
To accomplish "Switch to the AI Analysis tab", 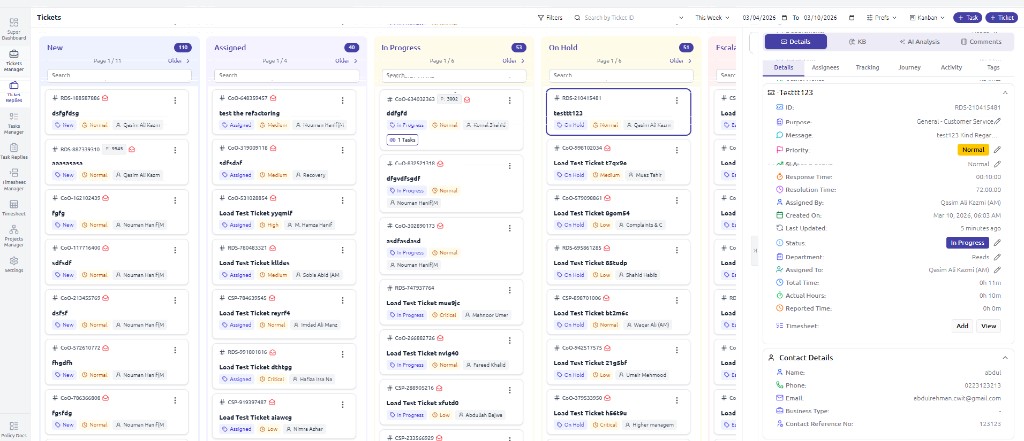I will pyautogui.click(x=917, y=42).
